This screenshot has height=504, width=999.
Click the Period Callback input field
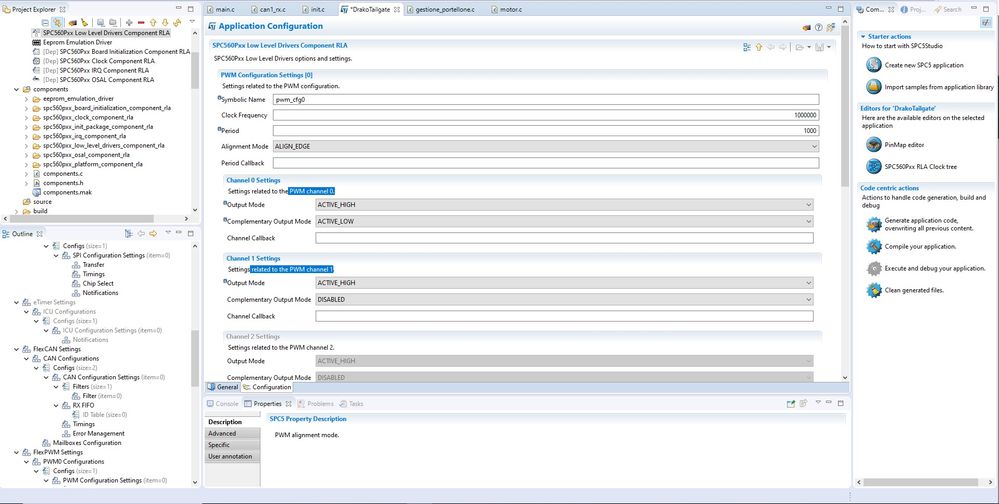pos(546,163)
